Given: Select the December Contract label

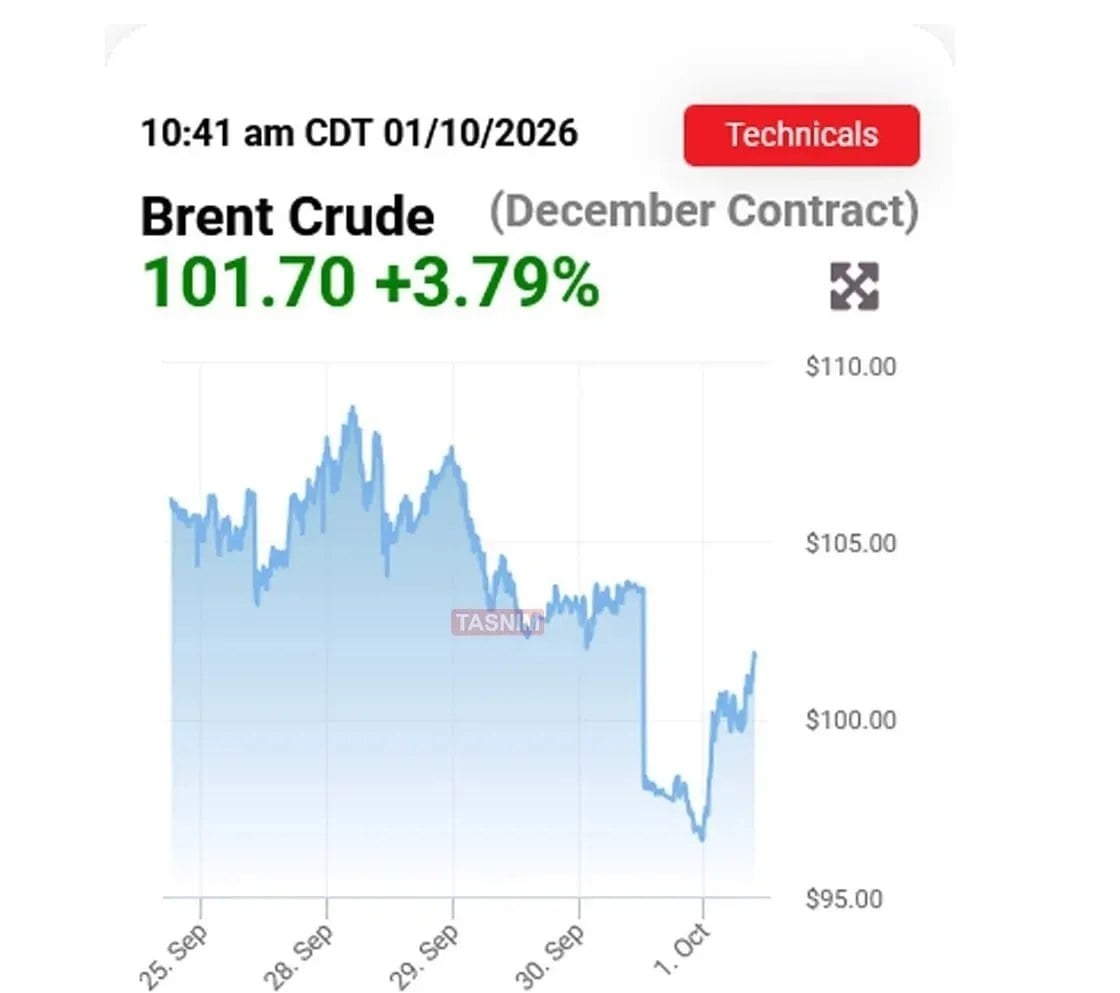Looking at the screenshot, I should tap(704, 211).
